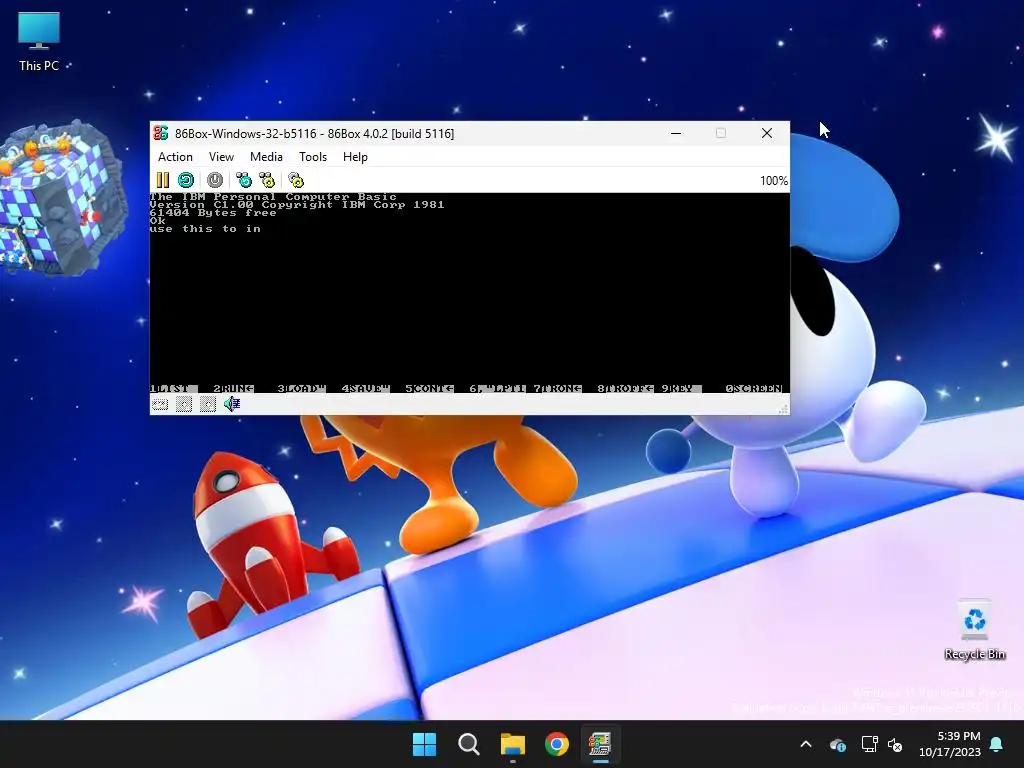
Task: Open the Tools menu
Action: pos(313,157)
